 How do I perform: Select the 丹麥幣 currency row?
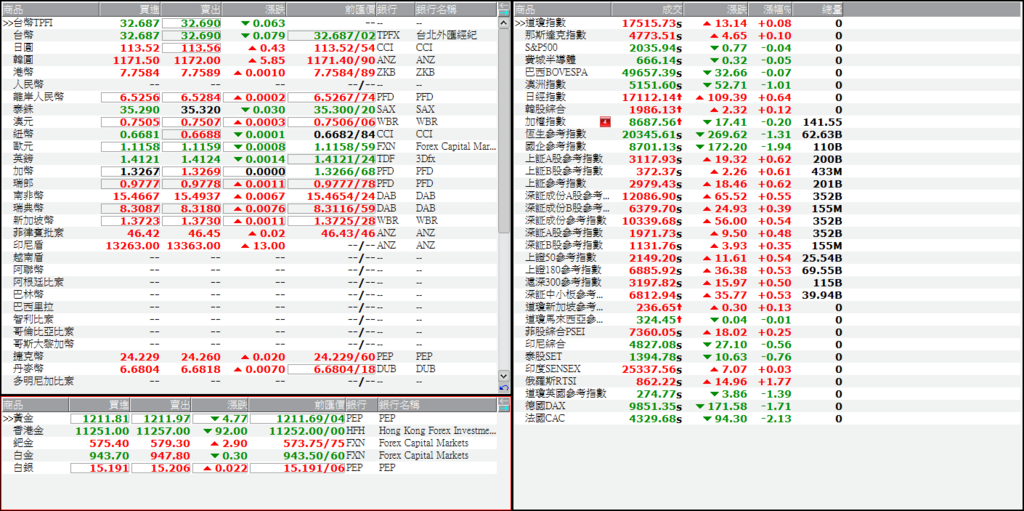click(249, 370)
